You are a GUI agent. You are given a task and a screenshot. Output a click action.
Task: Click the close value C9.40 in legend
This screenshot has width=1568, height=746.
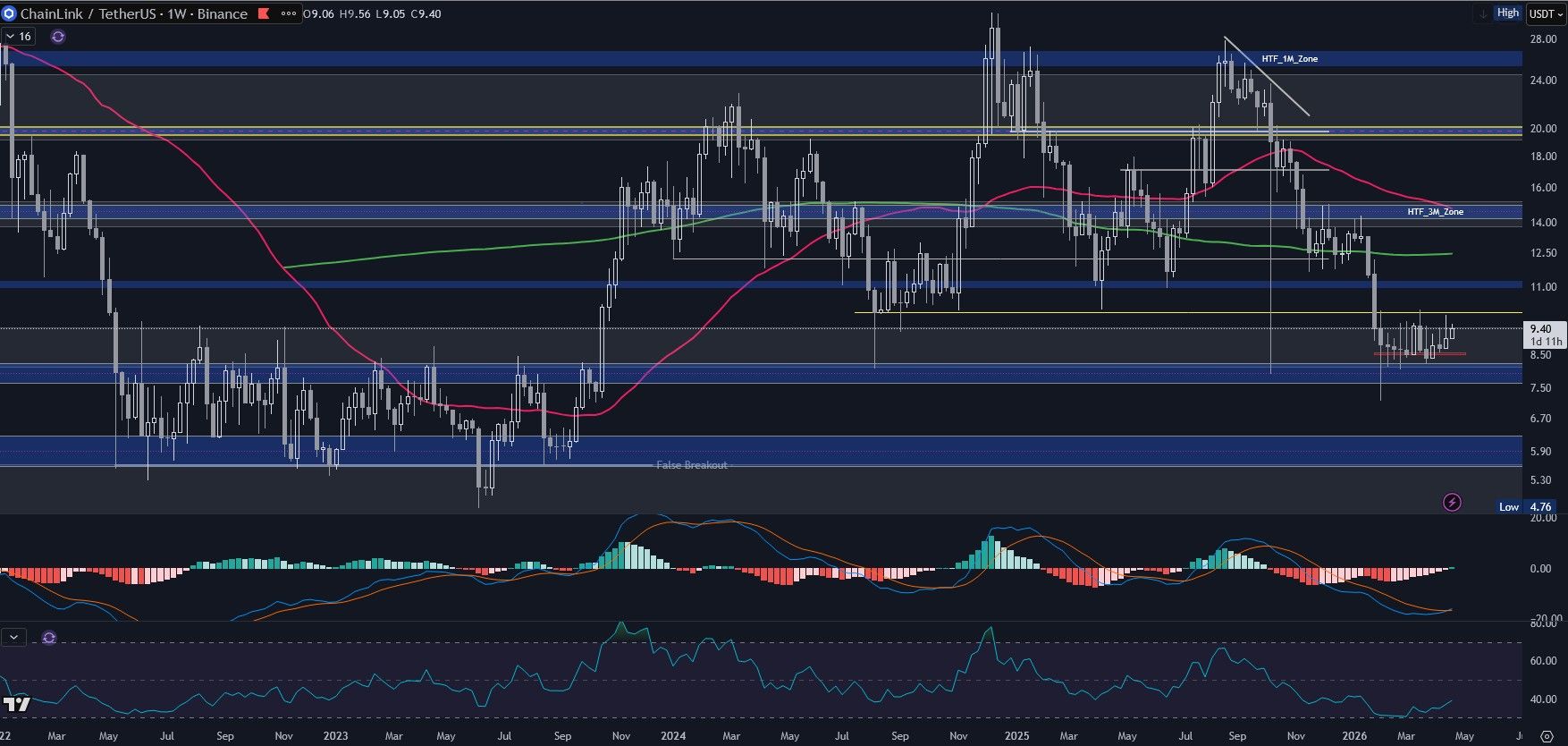click(426, 13)
